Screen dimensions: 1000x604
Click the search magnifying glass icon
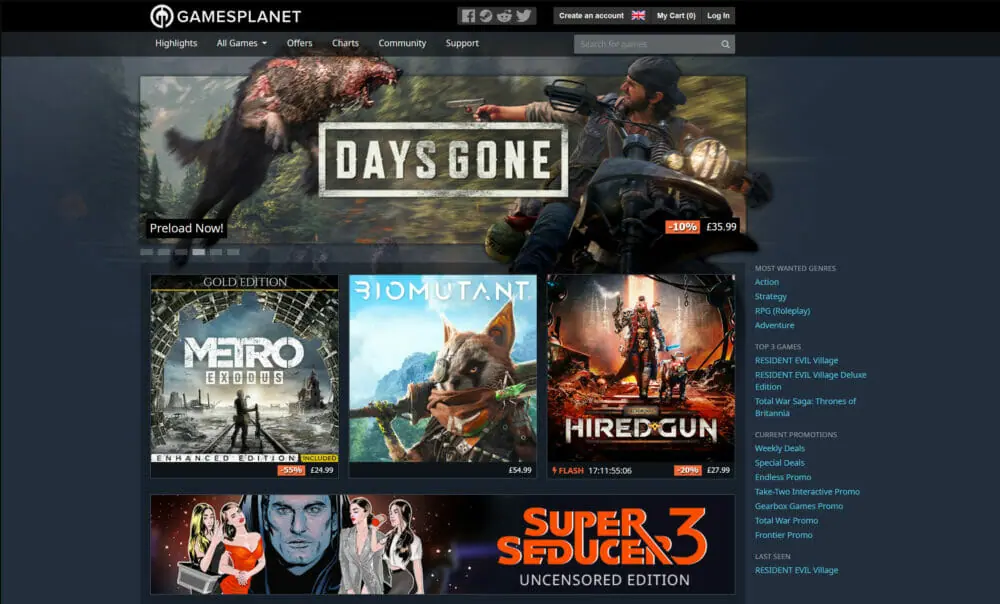(x=725, y=44)
